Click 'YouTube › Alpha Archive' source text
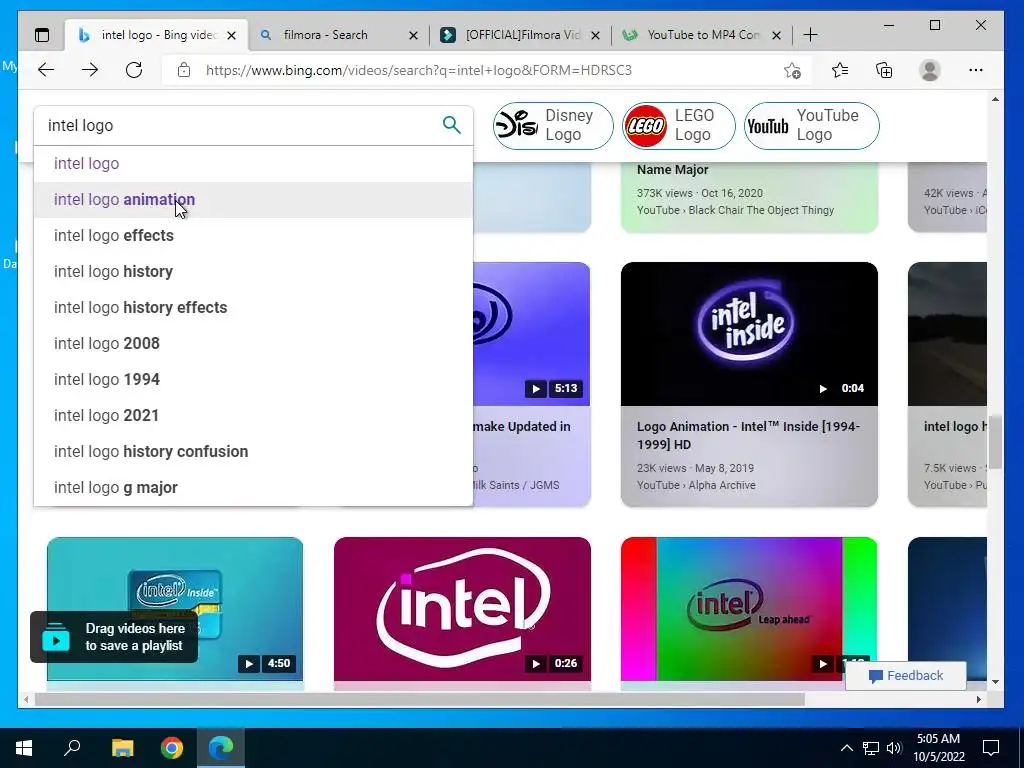Viewport: 1024px width, 768px height. point(696,485)
